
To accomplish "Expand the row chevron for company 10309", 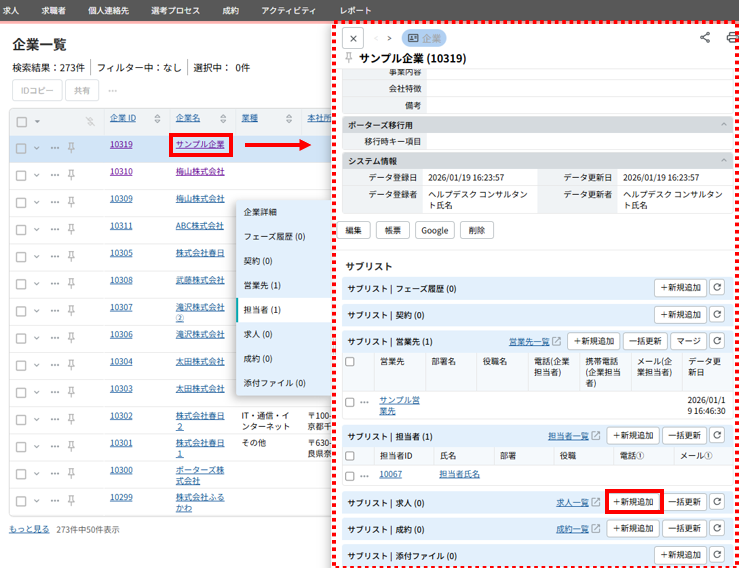I will pyautogui.click(x=37, y=201).
